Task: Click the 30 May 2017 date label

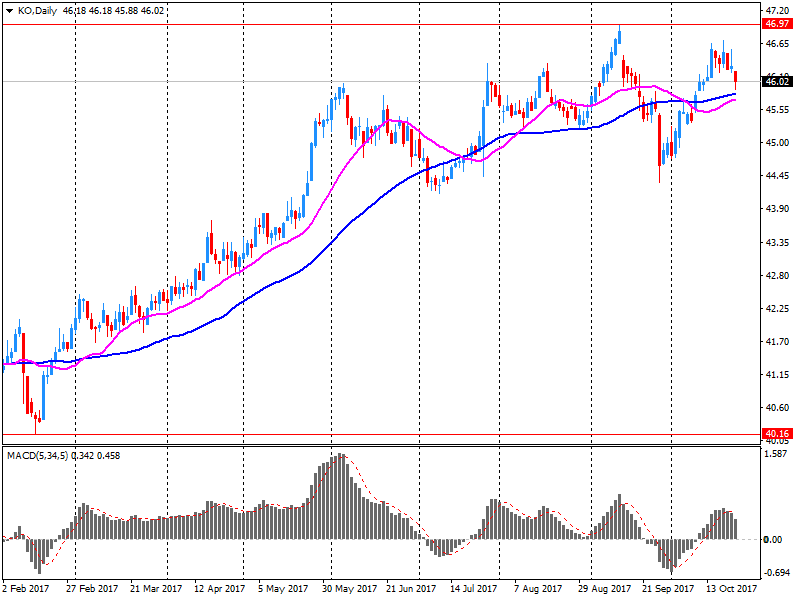Action: 347,589
